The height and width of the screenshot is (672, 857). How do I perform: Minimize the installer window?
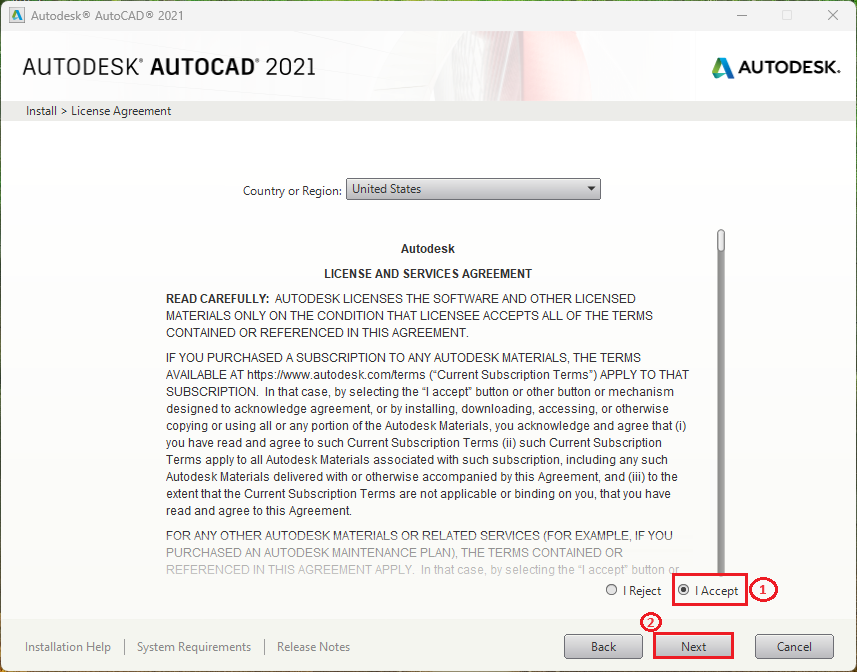pyautogui.click(x=741, y=15)
